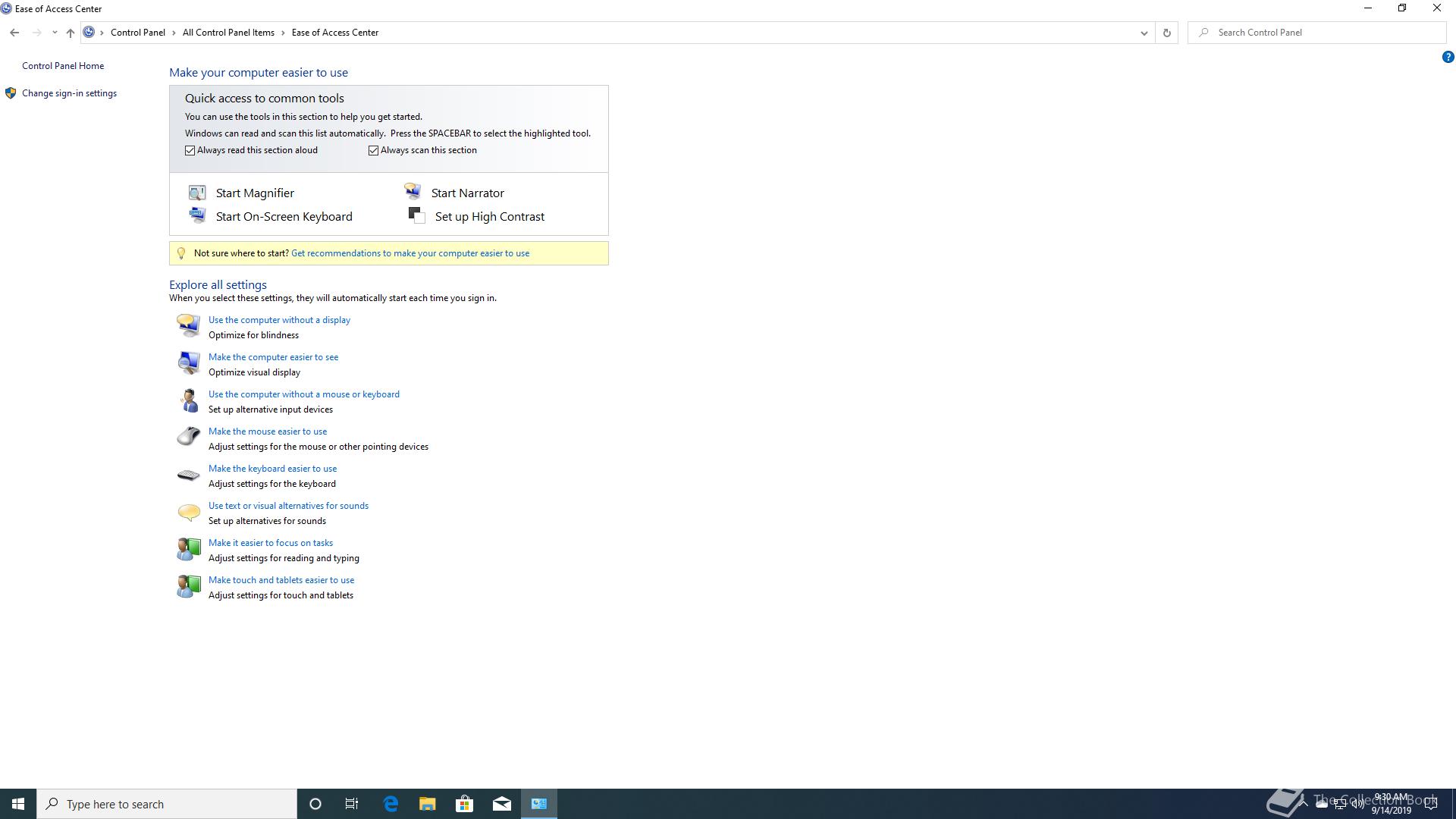Open Make the computer easier to see
1456x819 pixels.
pos(273,357)
